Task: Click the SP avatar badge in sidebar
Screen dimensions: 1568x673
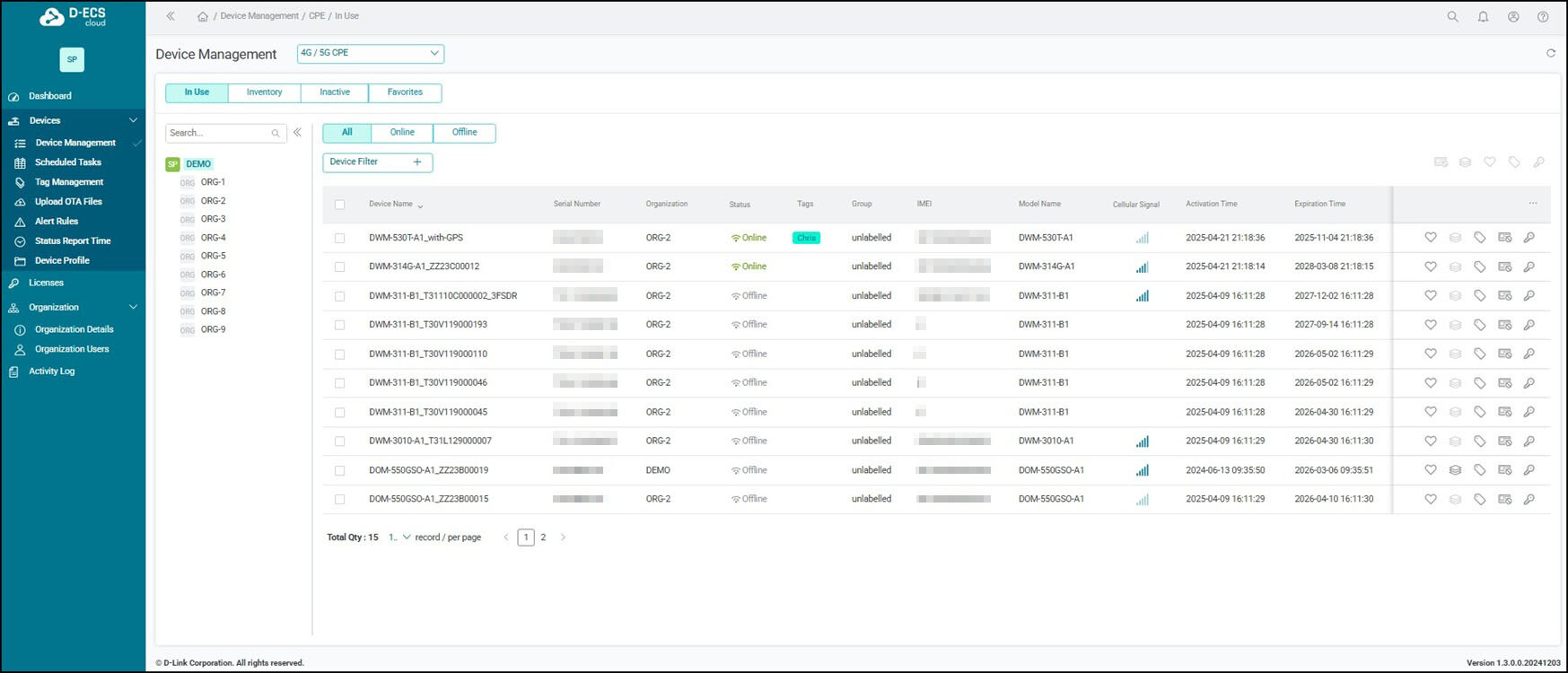Action: (x=72, y=59)
